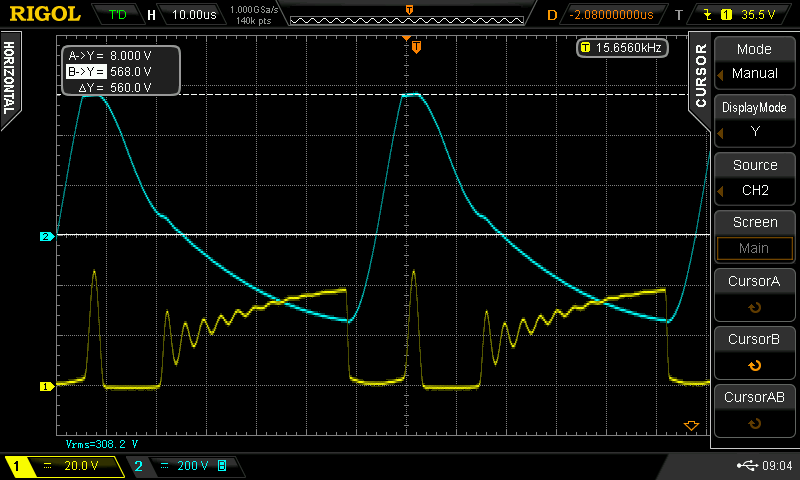This screenshot has width=800, height=480.
Task: Click the delay value -2.08000000us
Action: (x=611, y=15)
